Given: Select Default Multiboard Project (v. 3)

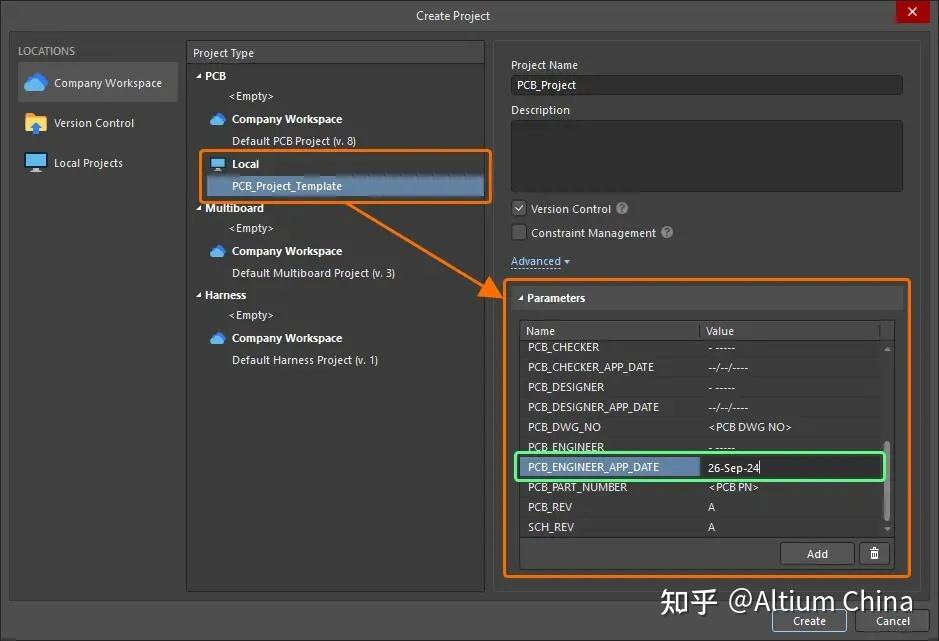Looking at the screenshot, I should (x=313, y=273).
